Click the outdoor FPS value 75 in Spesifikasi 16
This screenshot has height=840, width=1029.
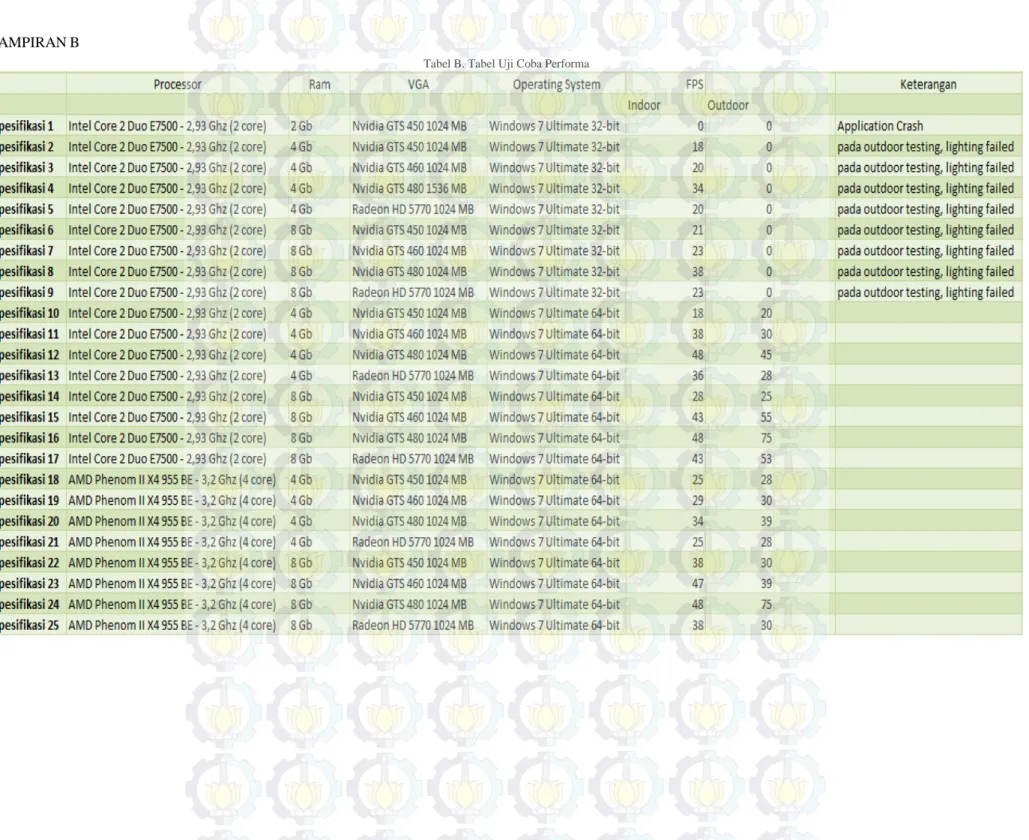click(766, 438)
